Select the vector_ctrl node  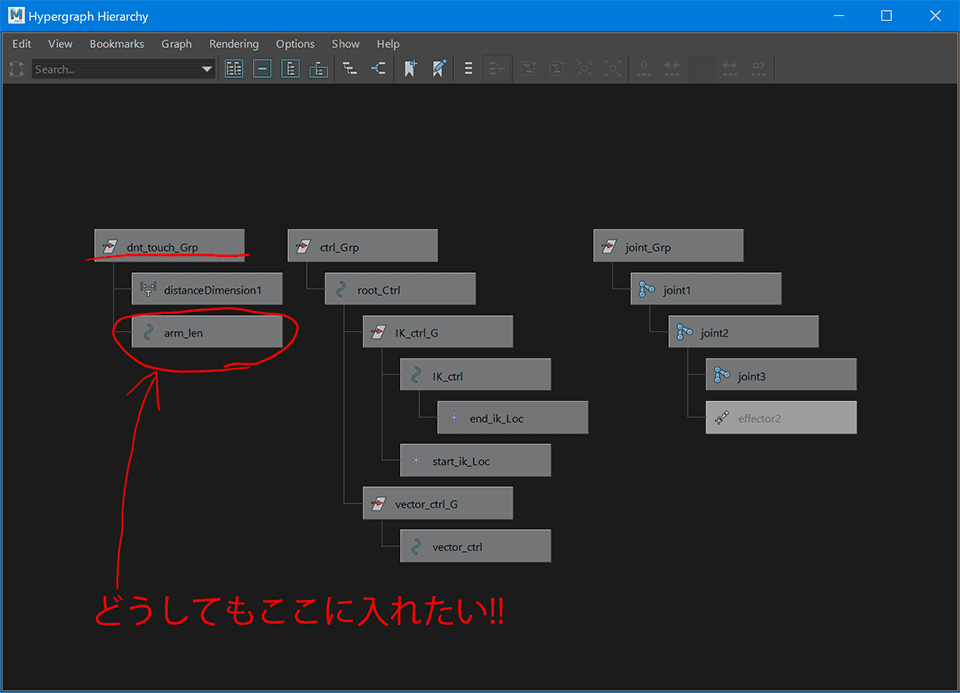point(475,547)
